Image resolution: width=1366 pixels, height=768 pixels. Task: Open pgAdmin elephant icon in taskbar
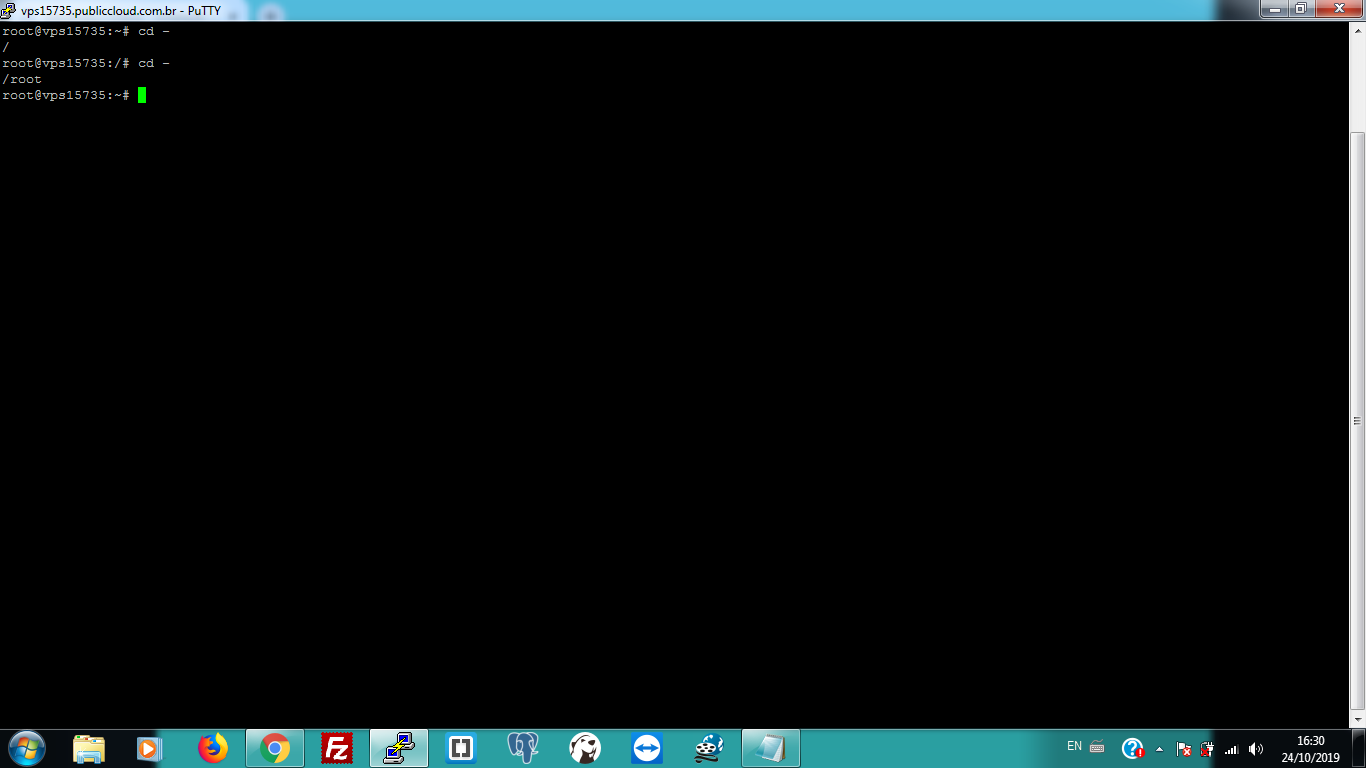(523, 748)
